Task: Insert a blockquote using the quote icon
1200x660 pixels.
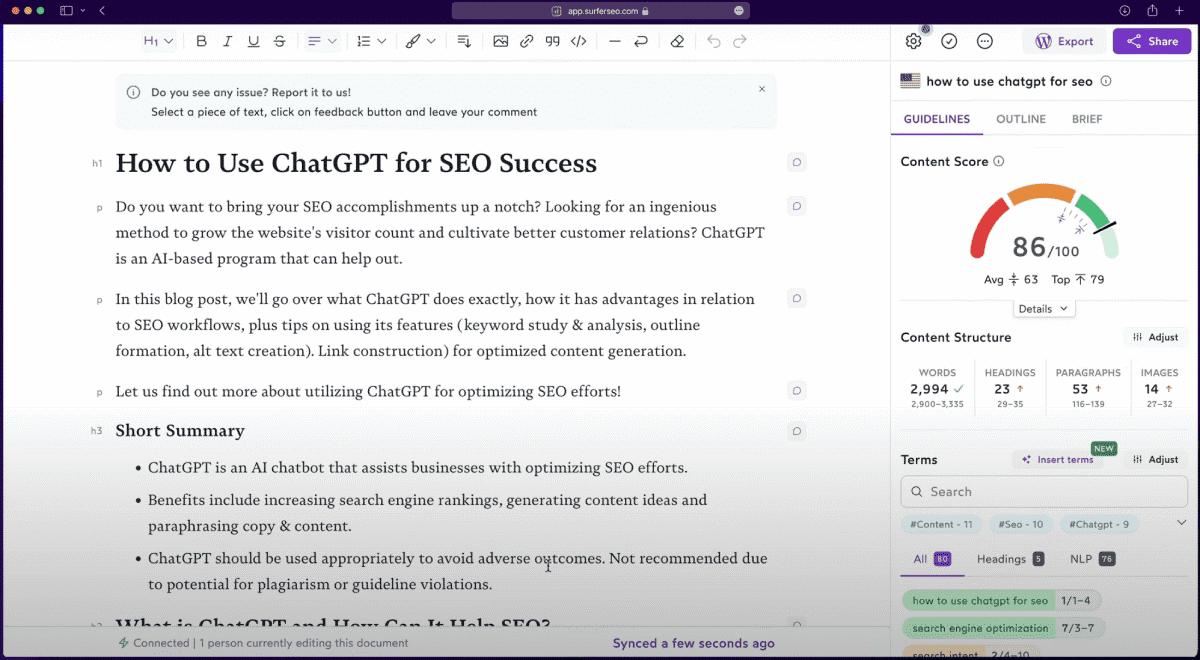Action: pos(552,41)
